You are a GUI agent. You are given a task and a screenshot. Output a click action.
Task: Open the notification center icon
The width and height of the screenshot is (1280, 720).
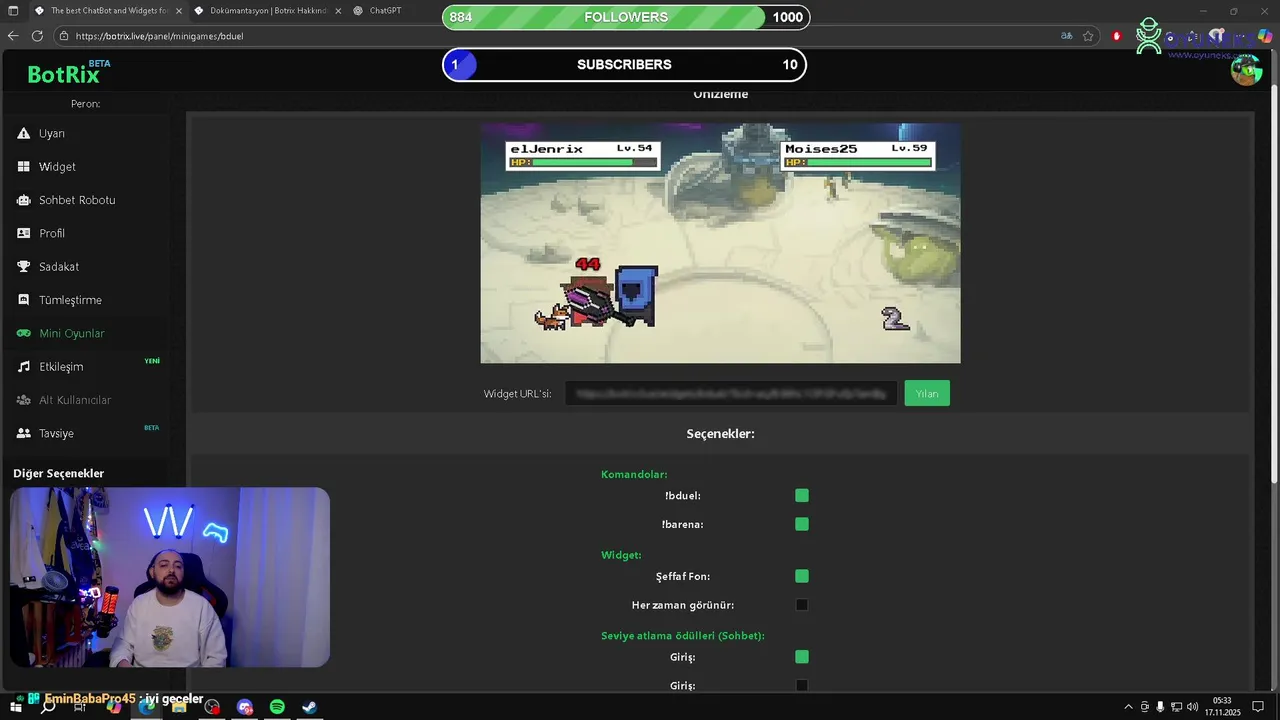point(1260,707)
